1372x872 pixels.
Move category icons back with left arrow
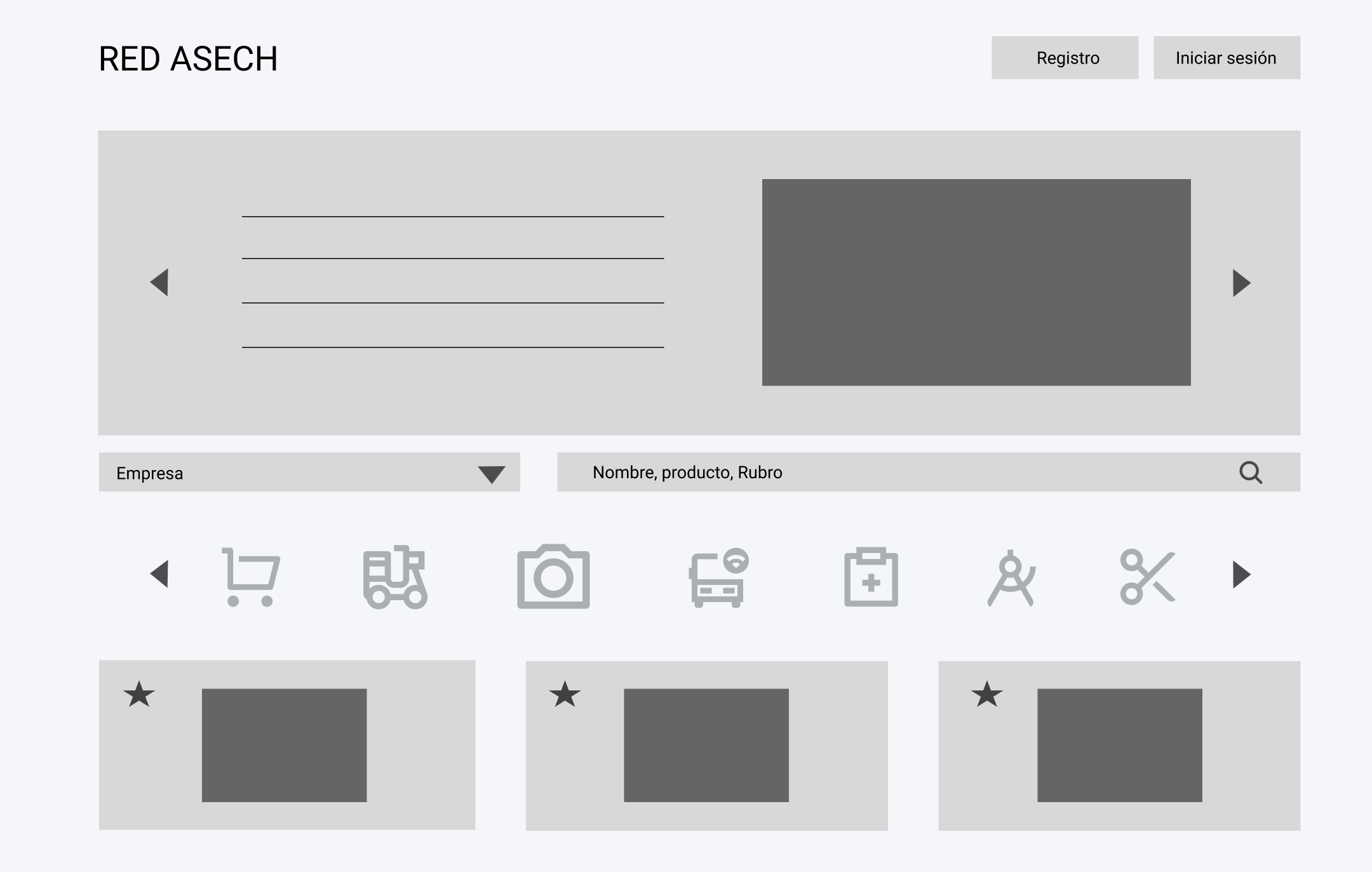159,574
